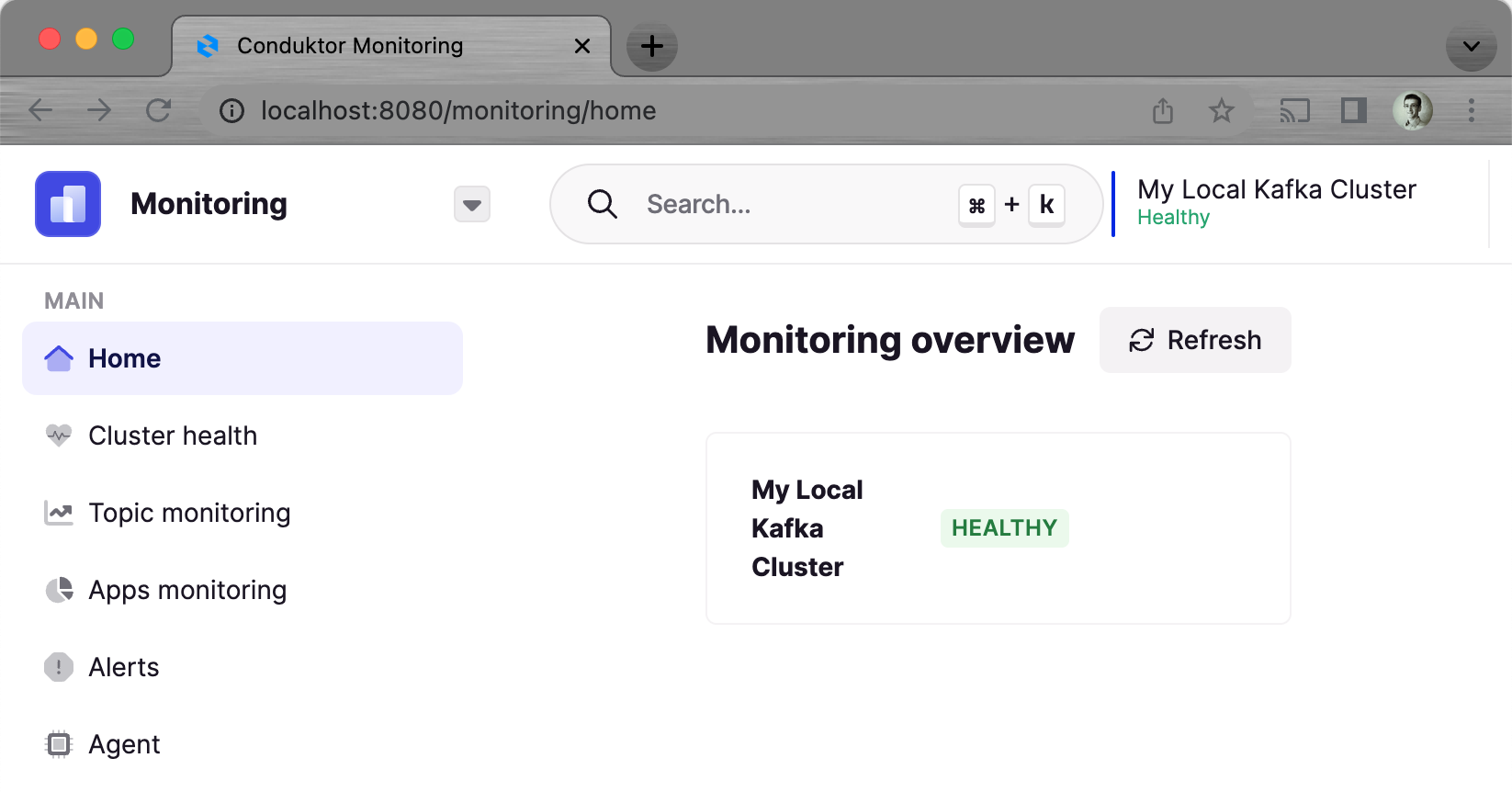Click the site information icon in address bar
1512x792 pixels.
point(231,111)
